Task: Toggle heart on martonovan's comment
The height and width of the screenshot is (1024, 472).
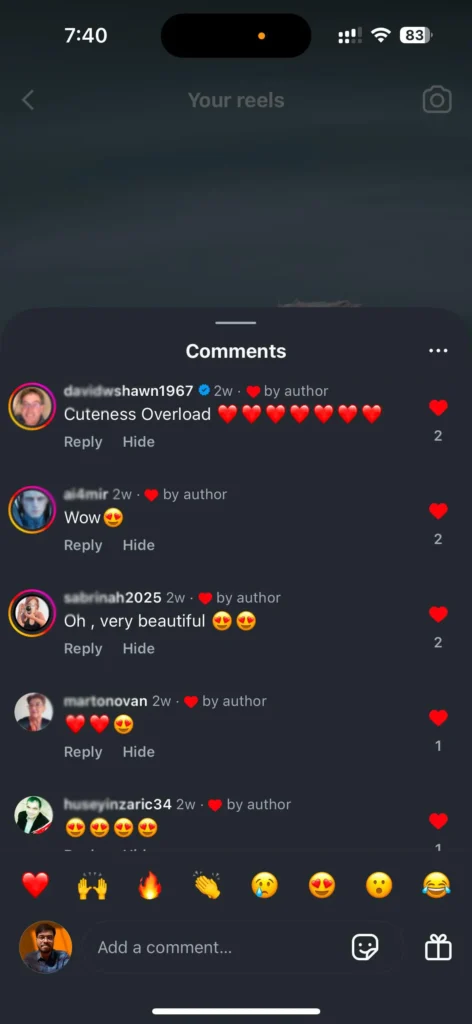Action: (x=438, y=717)
